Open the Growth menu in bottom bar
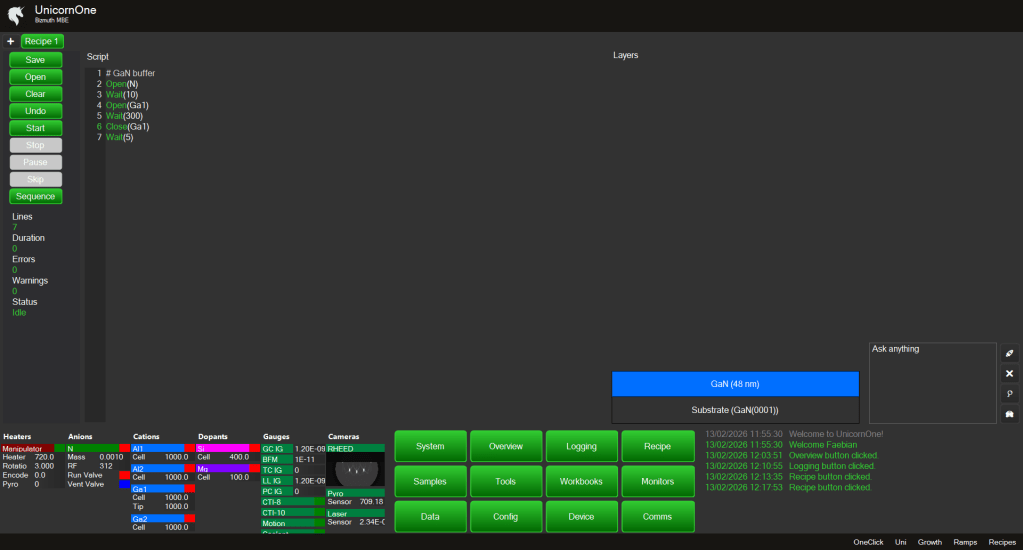 click(x=930, y=542)
